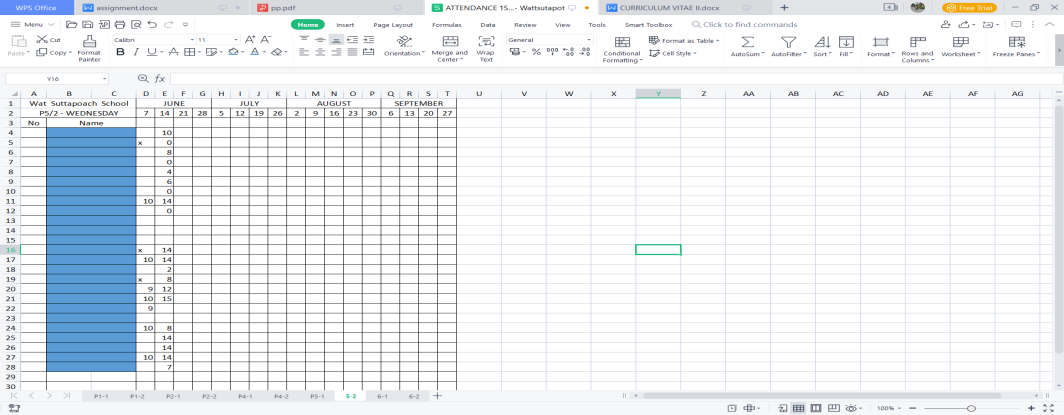The image size is (1064, 415).
Task: Toggle Wrap Text
Action: tap(486, 48)
